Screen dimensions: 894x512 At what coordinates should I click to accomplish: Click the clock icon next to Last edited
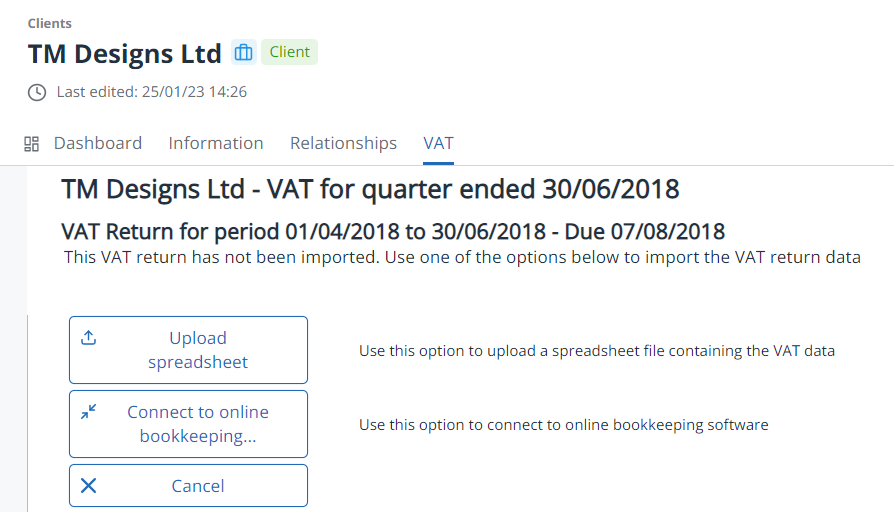pos(37,92)
